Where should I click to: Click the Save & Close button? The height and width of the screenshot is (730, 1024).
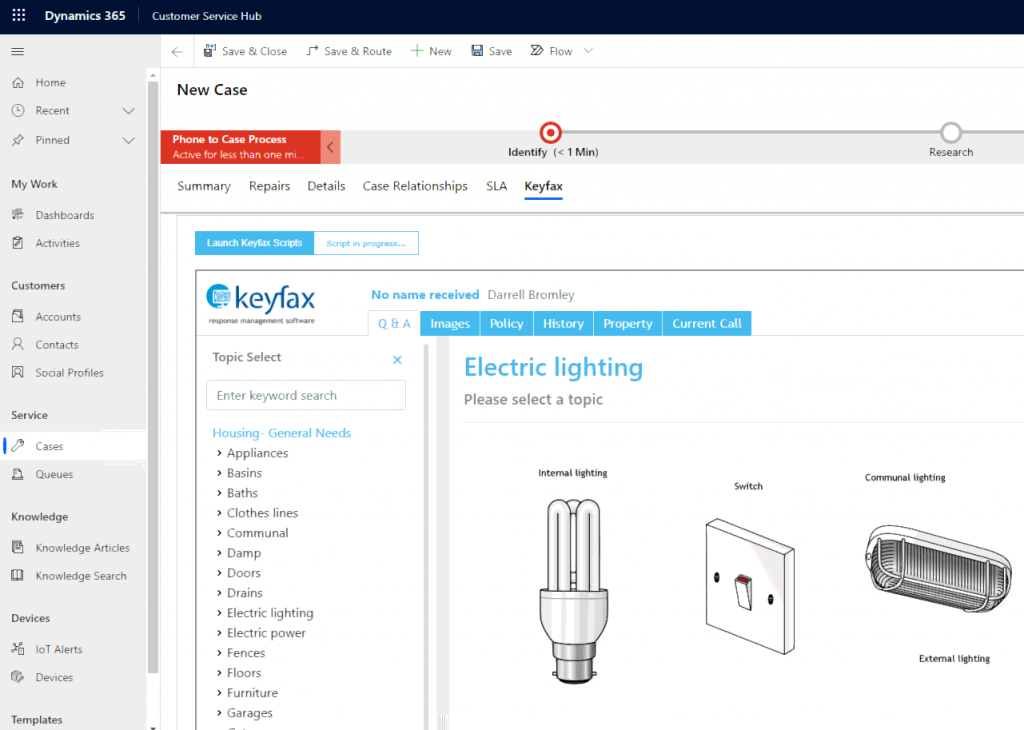pyautogui.click(x=245, y=50)
